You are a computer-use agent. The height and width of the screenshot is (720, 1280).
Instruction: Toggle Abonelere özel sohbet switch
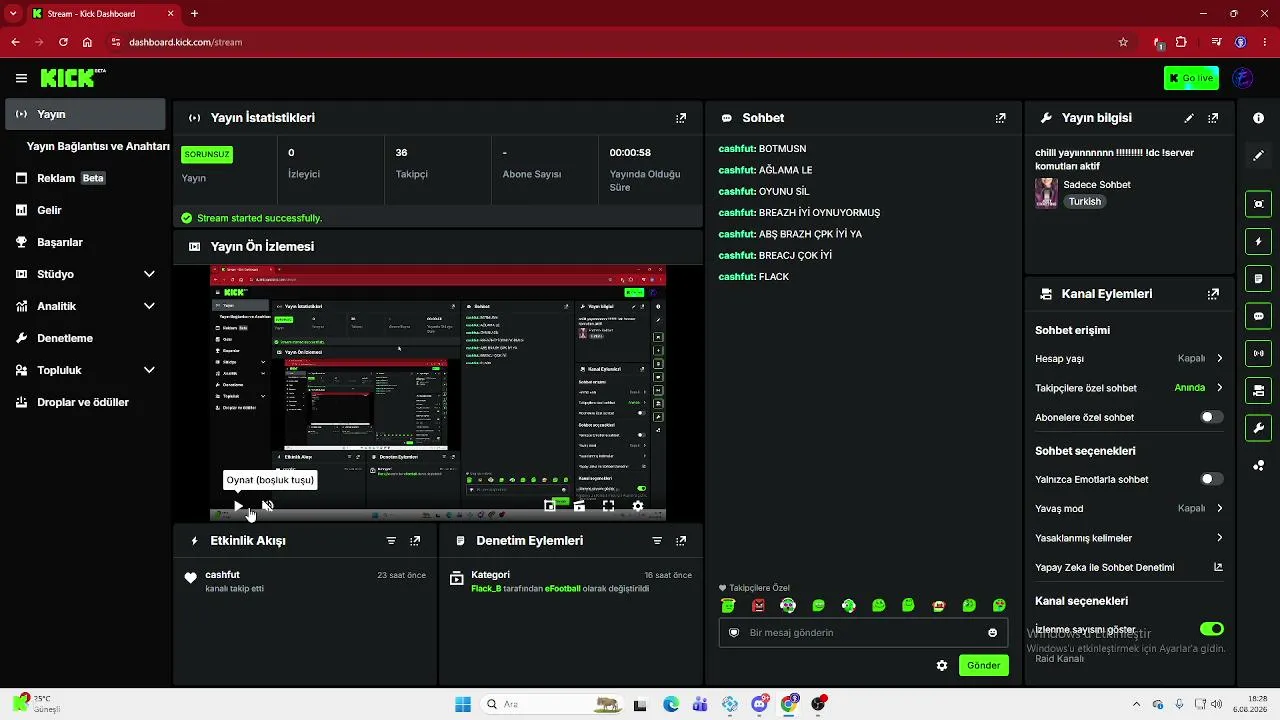[1211, 417]
